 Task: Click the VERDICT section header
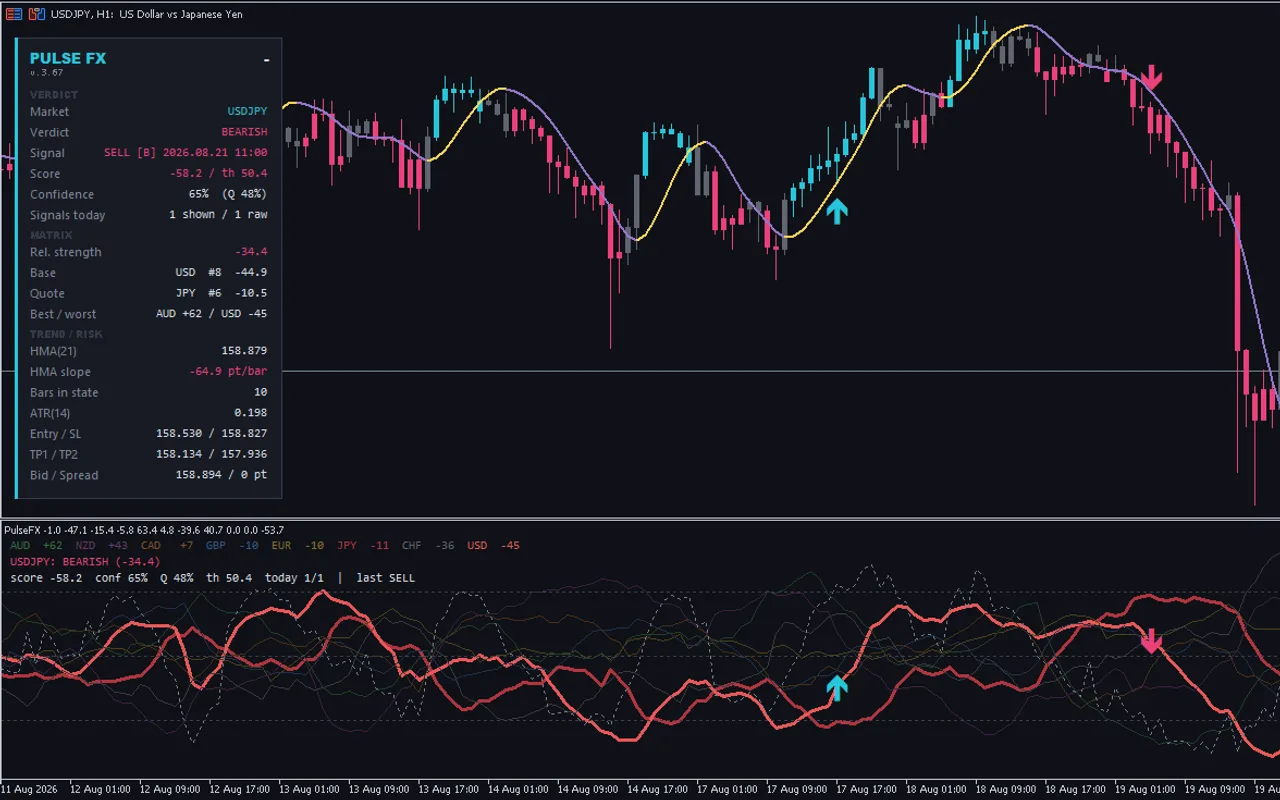point(54,95)
